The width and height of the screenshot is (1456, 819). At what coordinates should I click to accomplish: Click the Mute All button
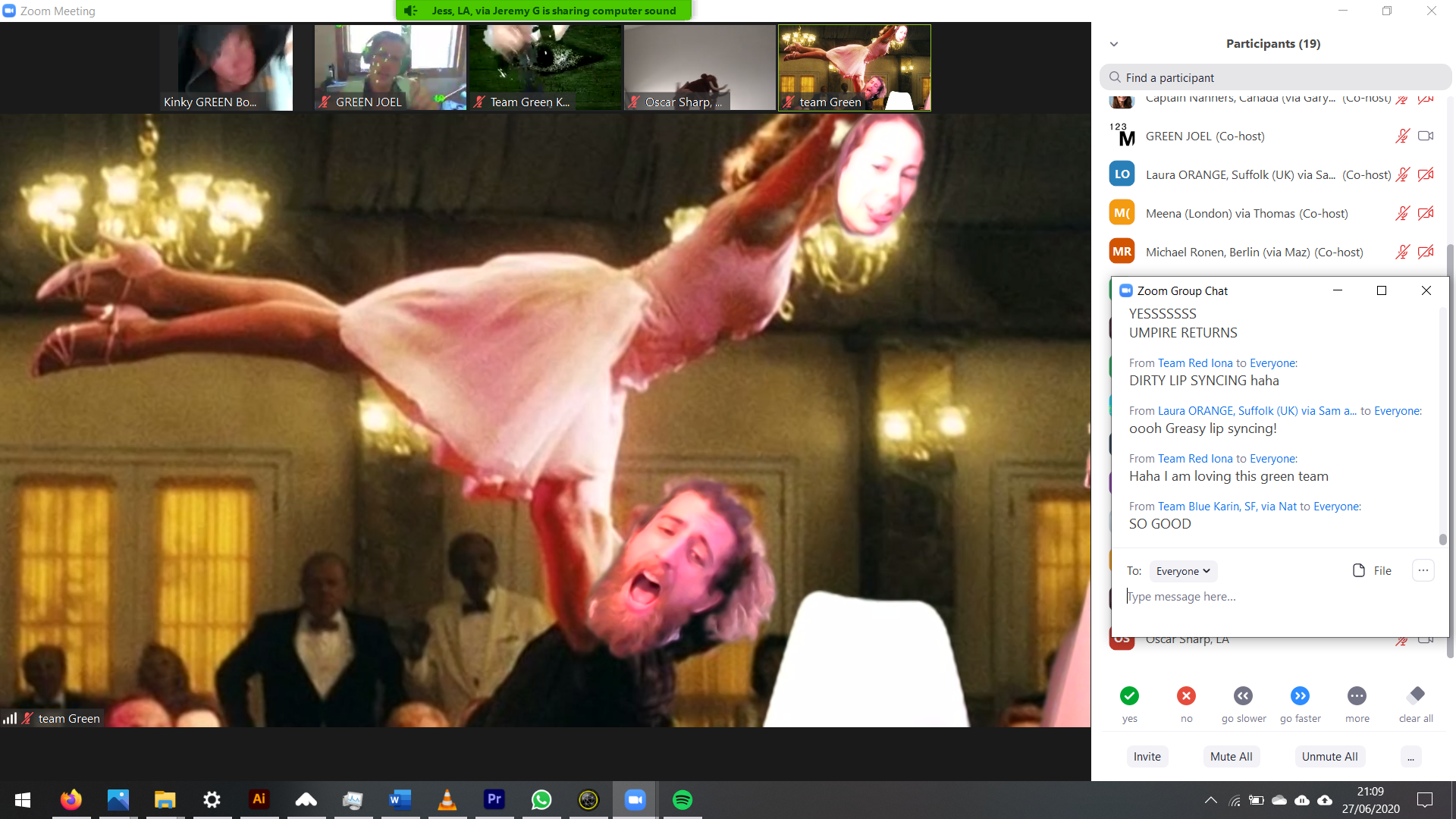tap(1231, 757)
